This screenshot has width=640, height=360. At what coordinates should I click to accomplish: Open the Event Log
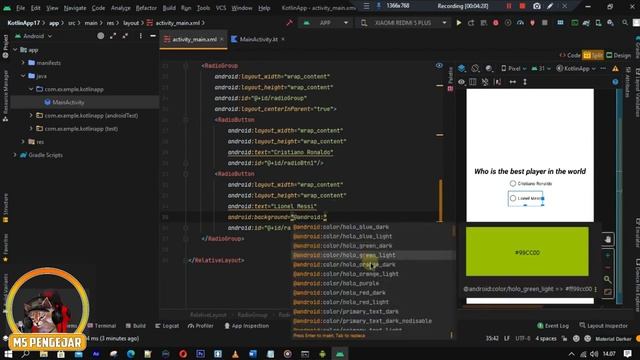[x=553, y=326]
